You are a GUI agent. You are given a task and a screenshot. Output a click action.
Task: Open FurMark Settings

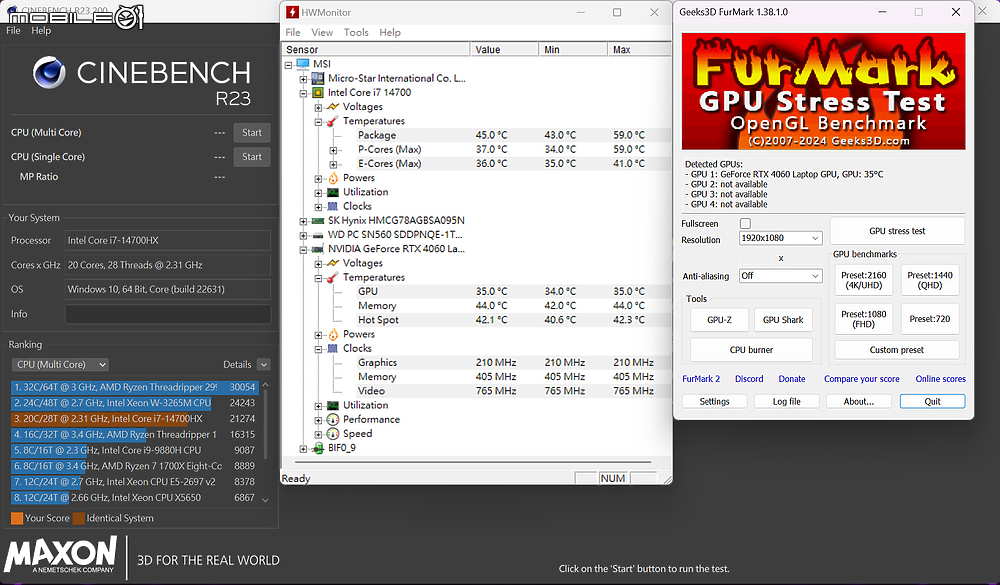714,401
